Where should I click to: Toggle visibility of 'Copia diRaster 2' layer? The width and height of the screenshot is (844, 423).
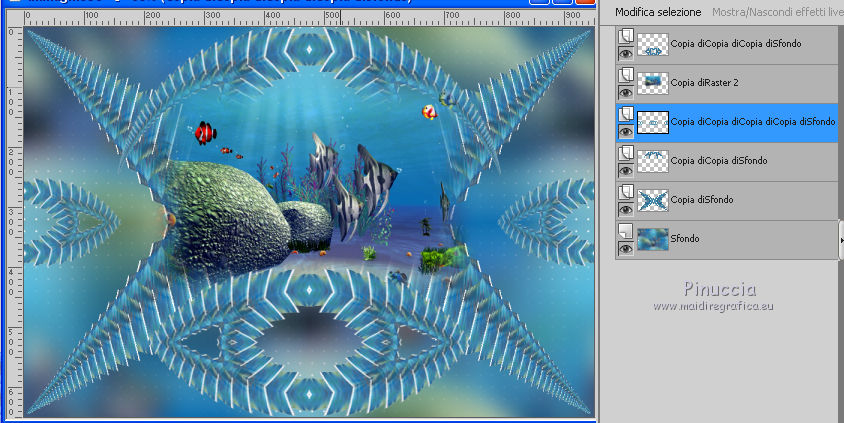pos(625,93)
